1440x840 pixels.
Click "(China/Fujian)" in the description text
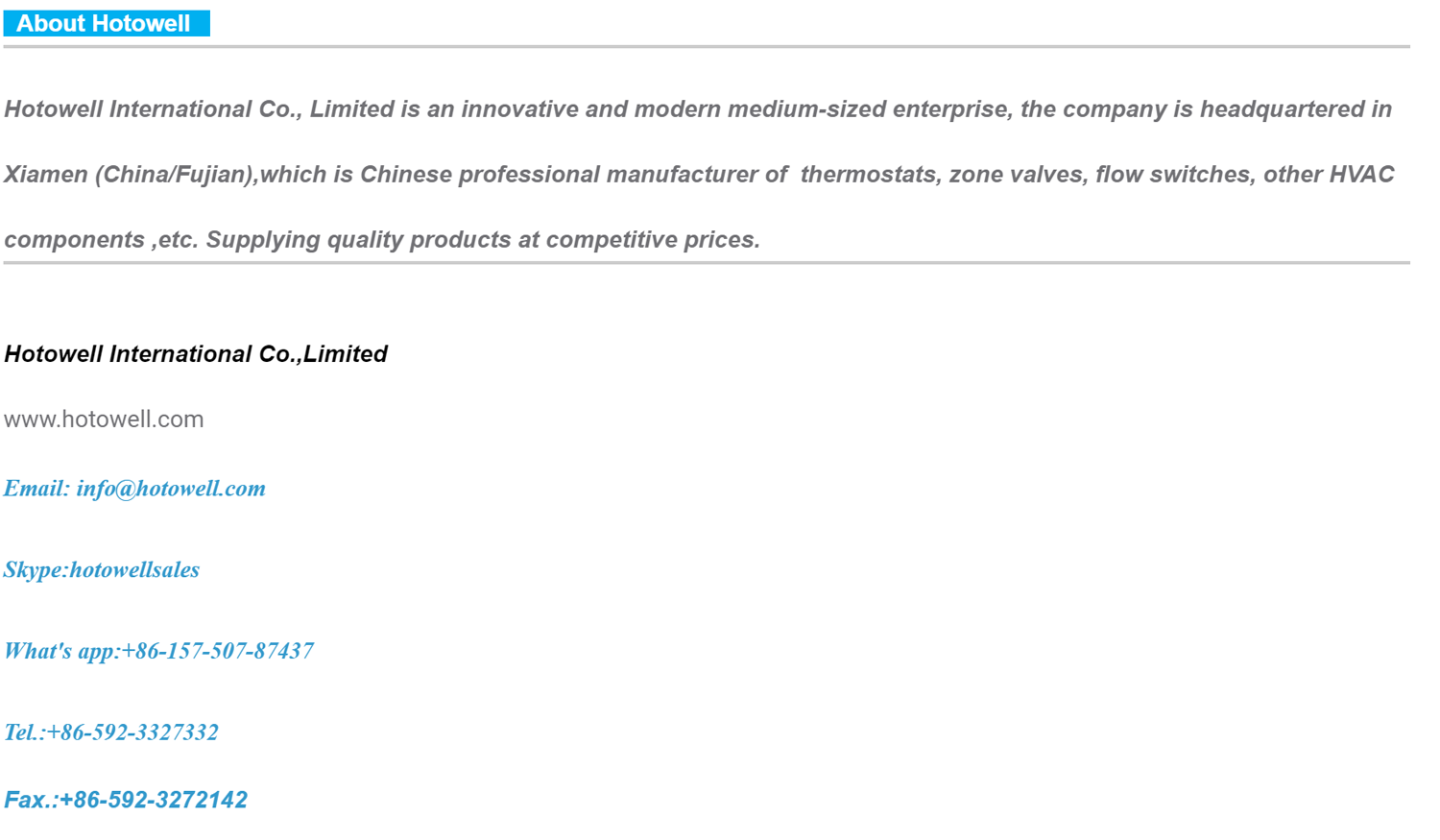[174, 175]
